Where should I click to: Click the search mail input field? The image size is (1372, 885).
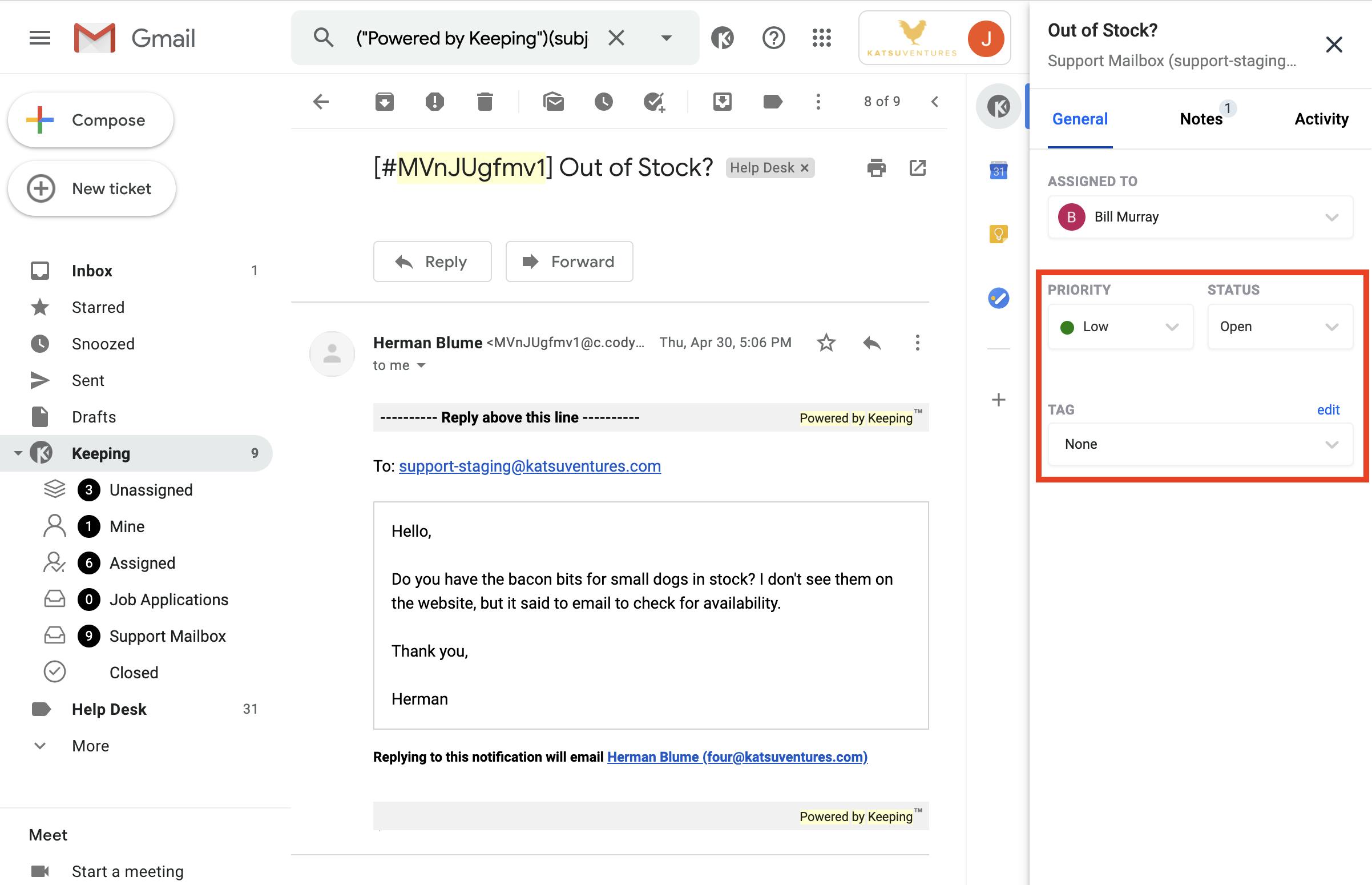472,38
